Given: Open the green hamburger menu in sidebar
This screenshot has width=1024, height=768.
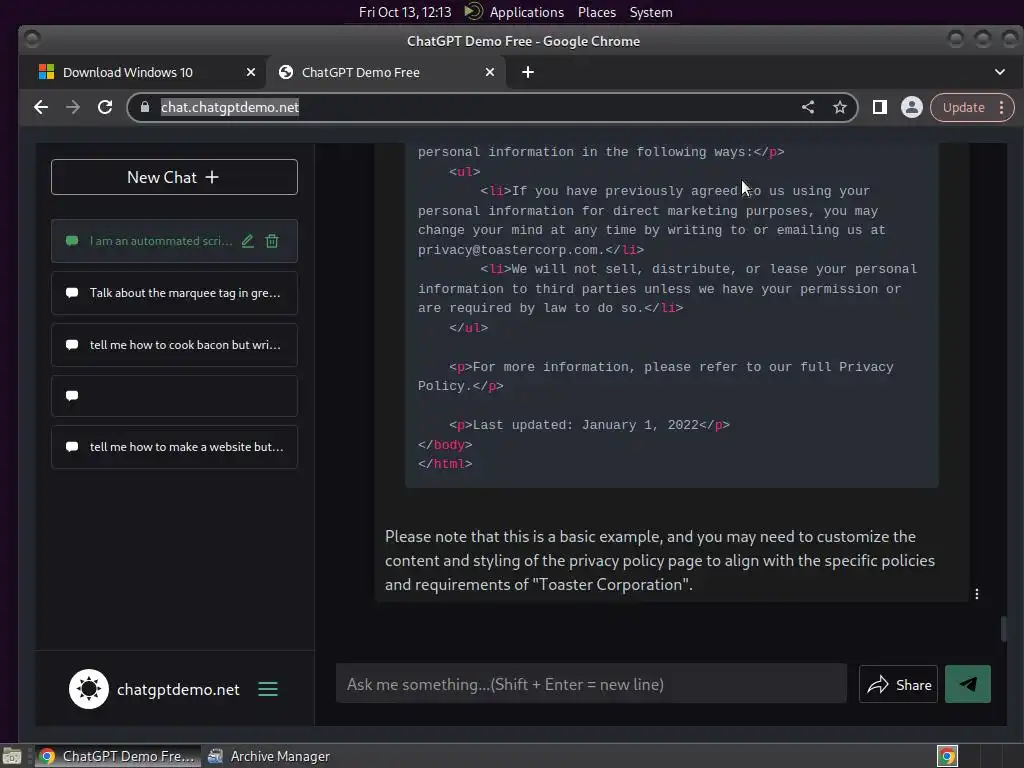Looking at the screenshot, I should coord(268,689).
